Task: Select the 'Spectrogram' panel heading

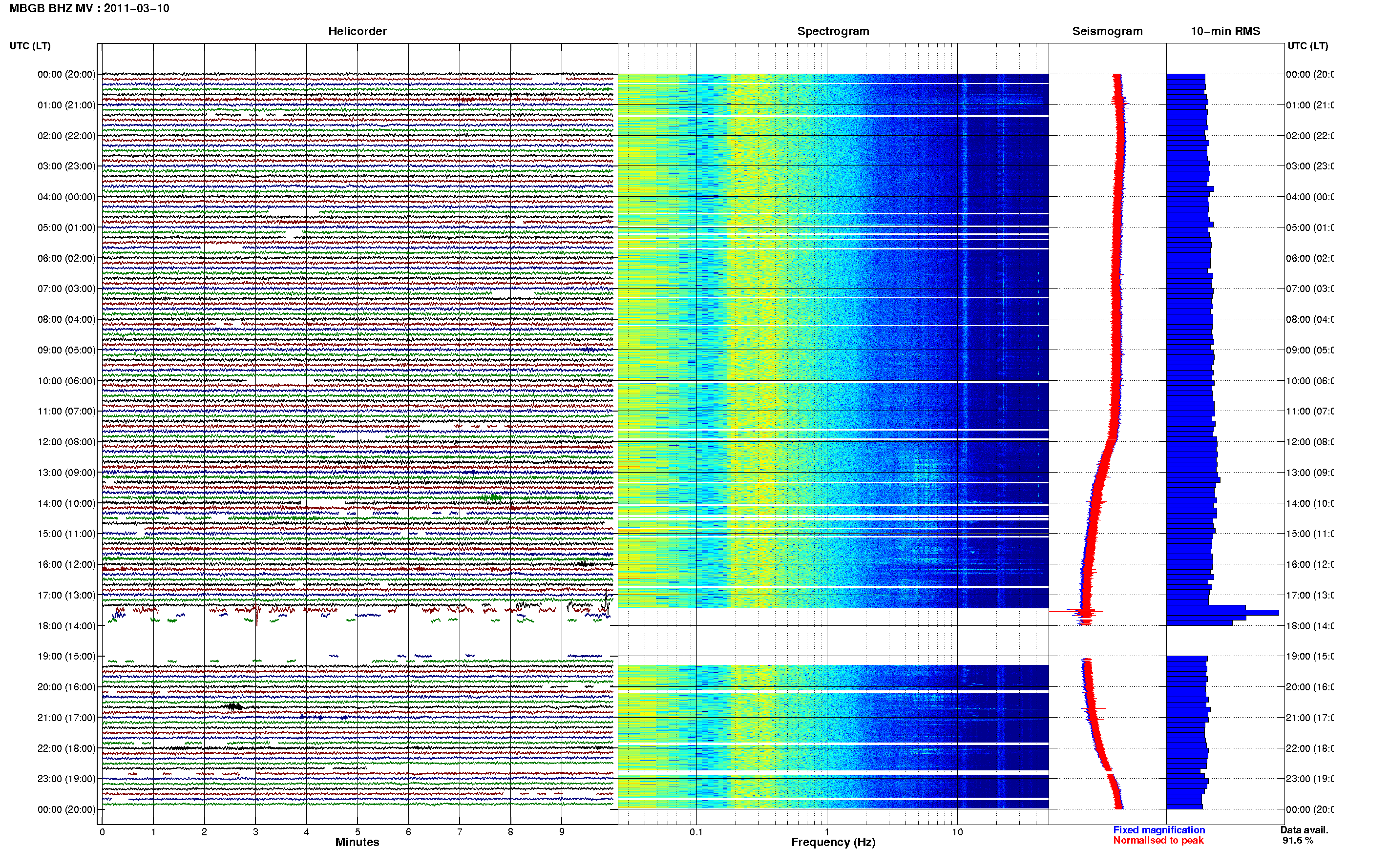Action: [x=833, y=31]
